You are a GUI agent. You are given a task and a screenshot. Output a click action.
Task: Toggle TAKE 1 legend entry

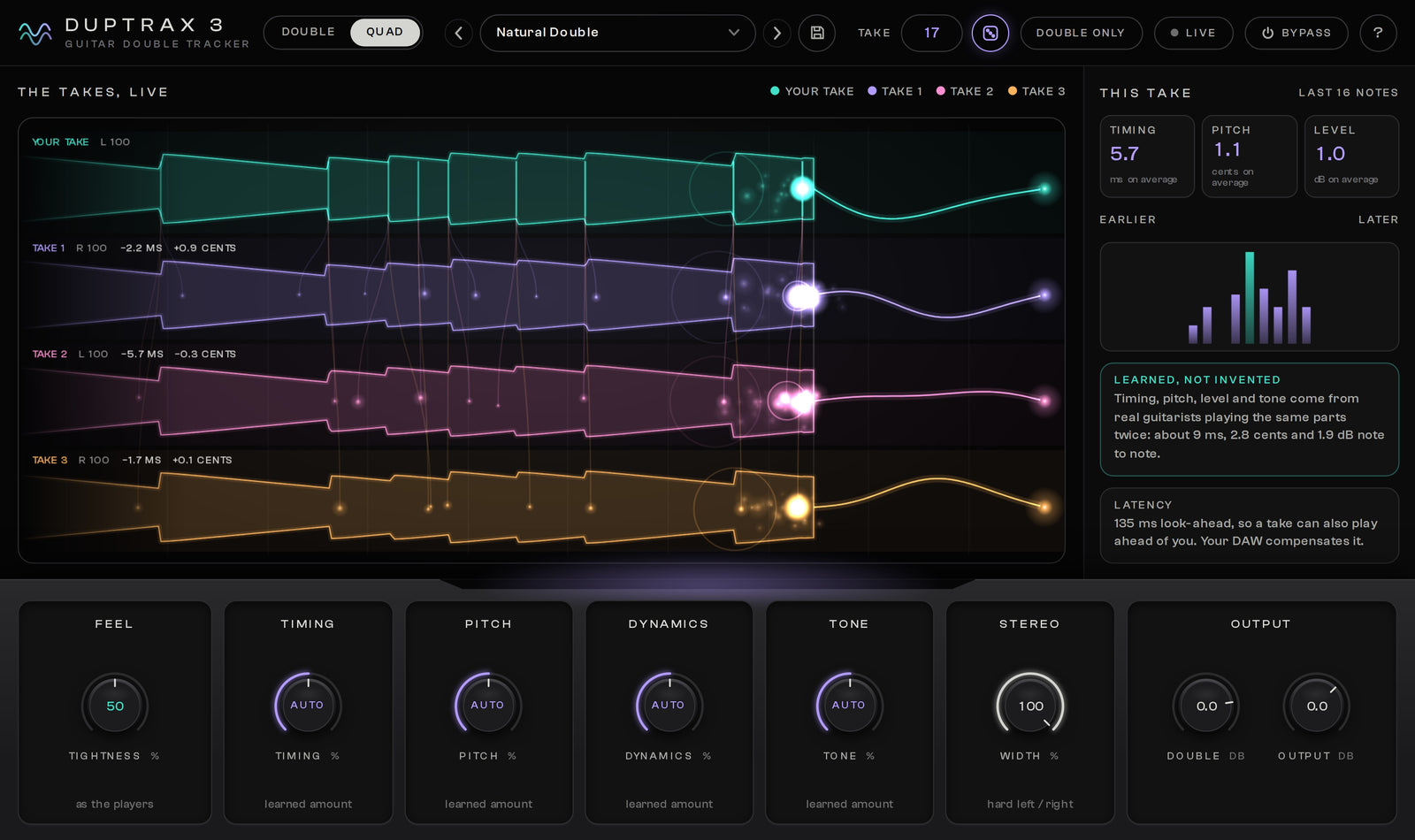[x=895, y=91]
